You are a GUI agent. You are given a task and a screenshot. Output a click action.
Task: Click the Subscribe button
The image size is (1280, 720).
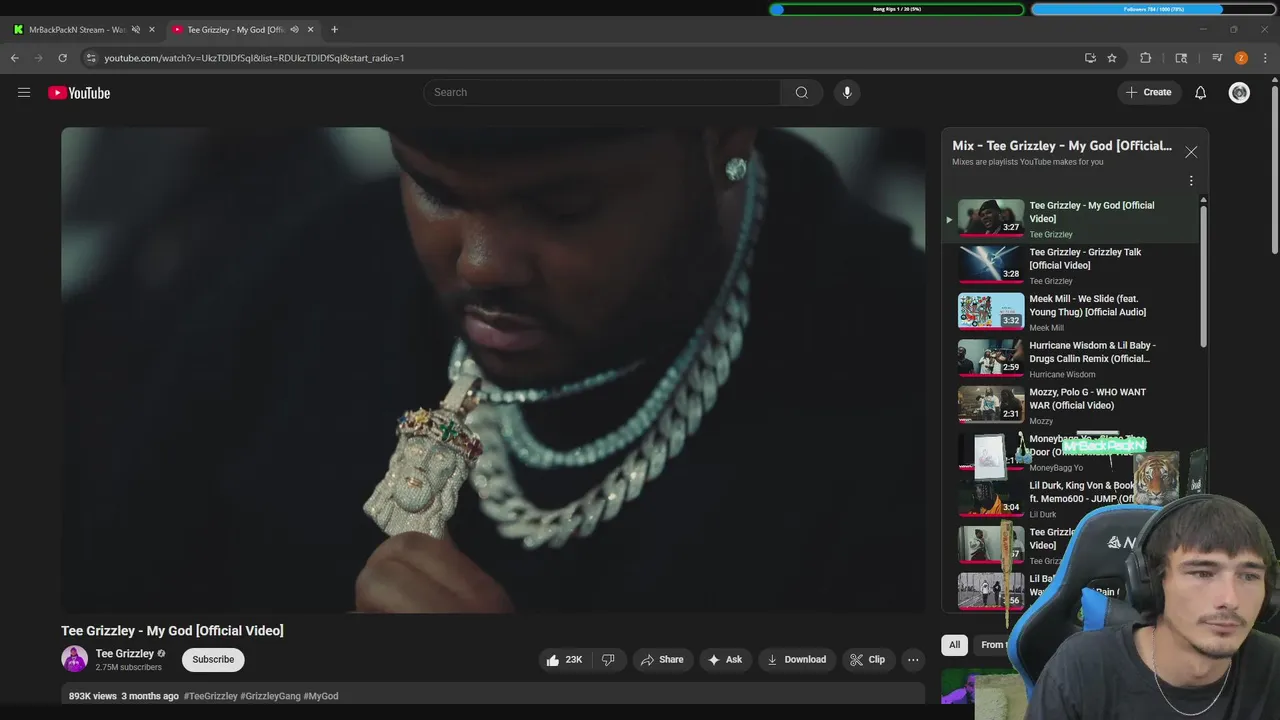(x=213, y=659)
